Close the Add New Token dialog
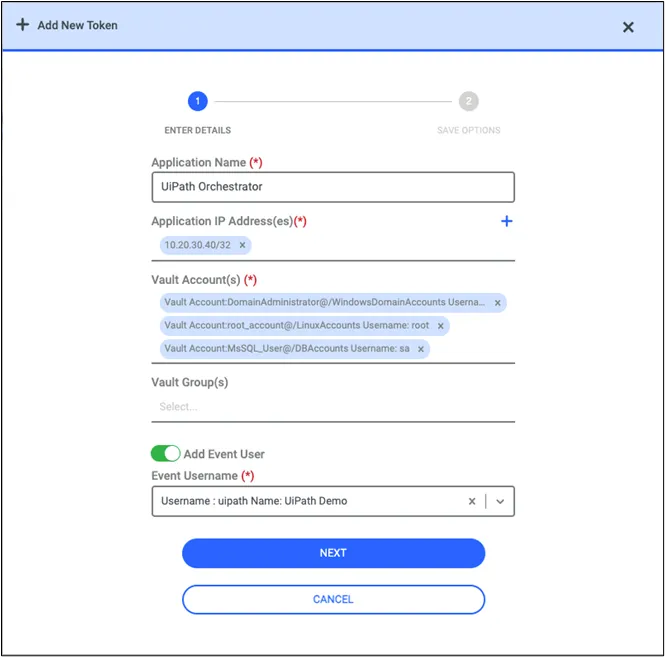Screen dimensions: 665x657 click(628, 27)
